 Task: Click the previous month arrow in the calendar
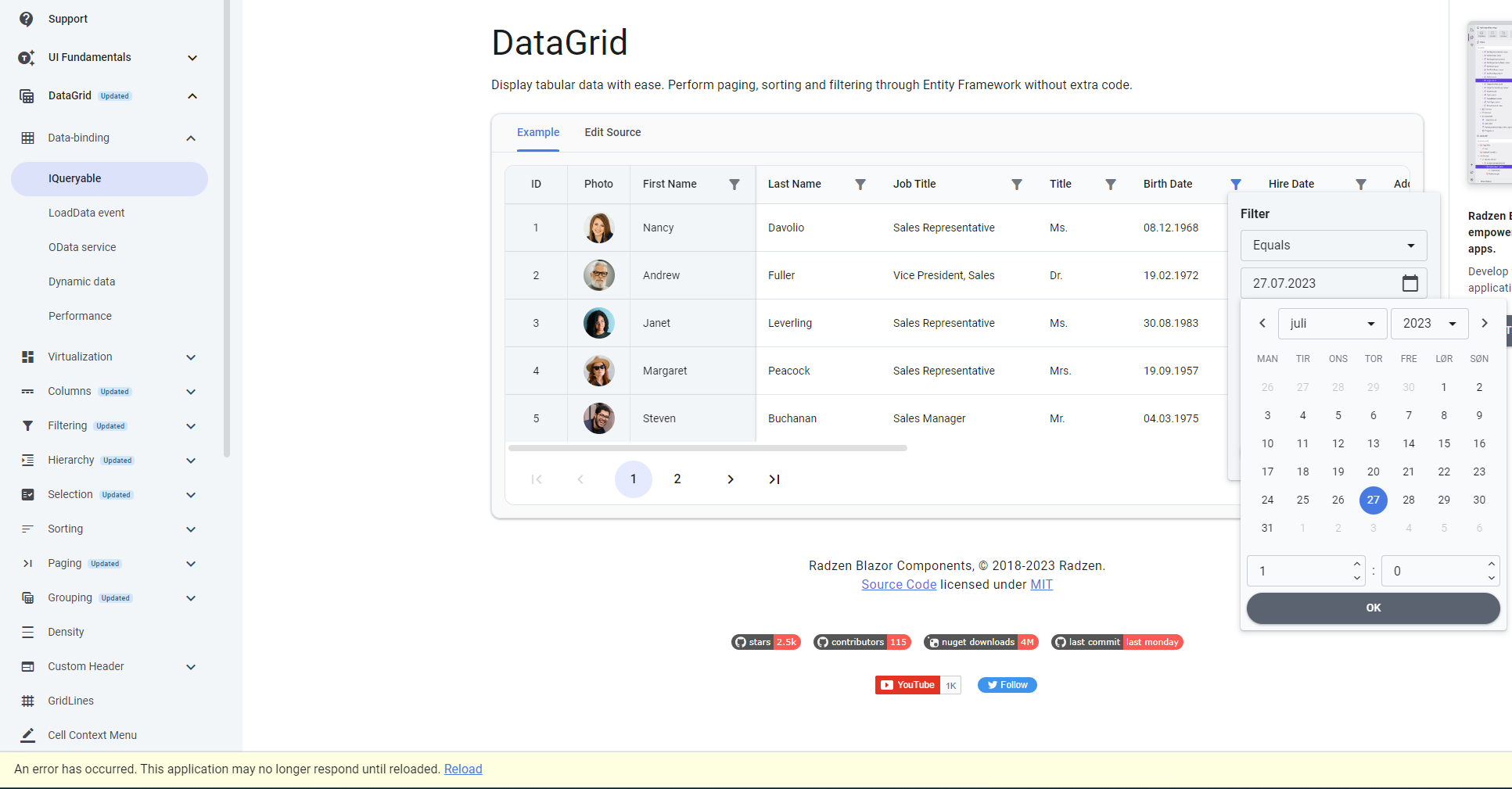[1262, 323]
